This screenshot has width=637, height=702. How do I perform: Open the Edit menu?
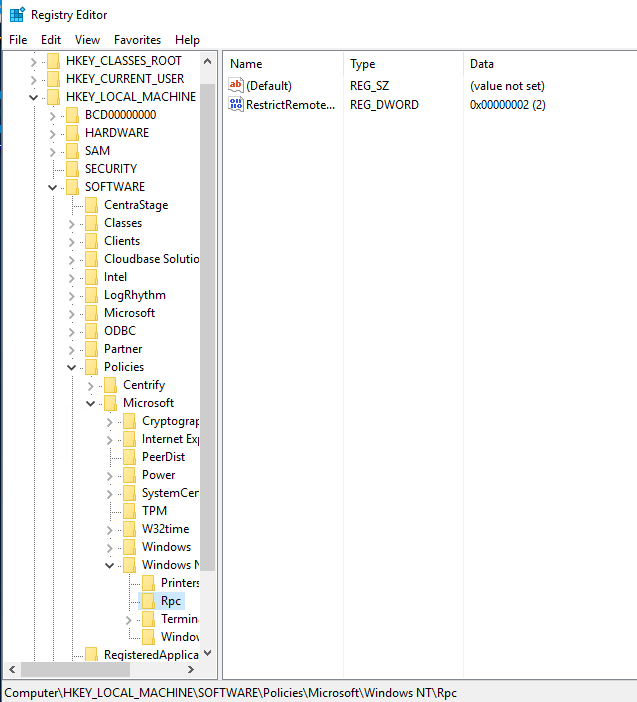[51, 40]
